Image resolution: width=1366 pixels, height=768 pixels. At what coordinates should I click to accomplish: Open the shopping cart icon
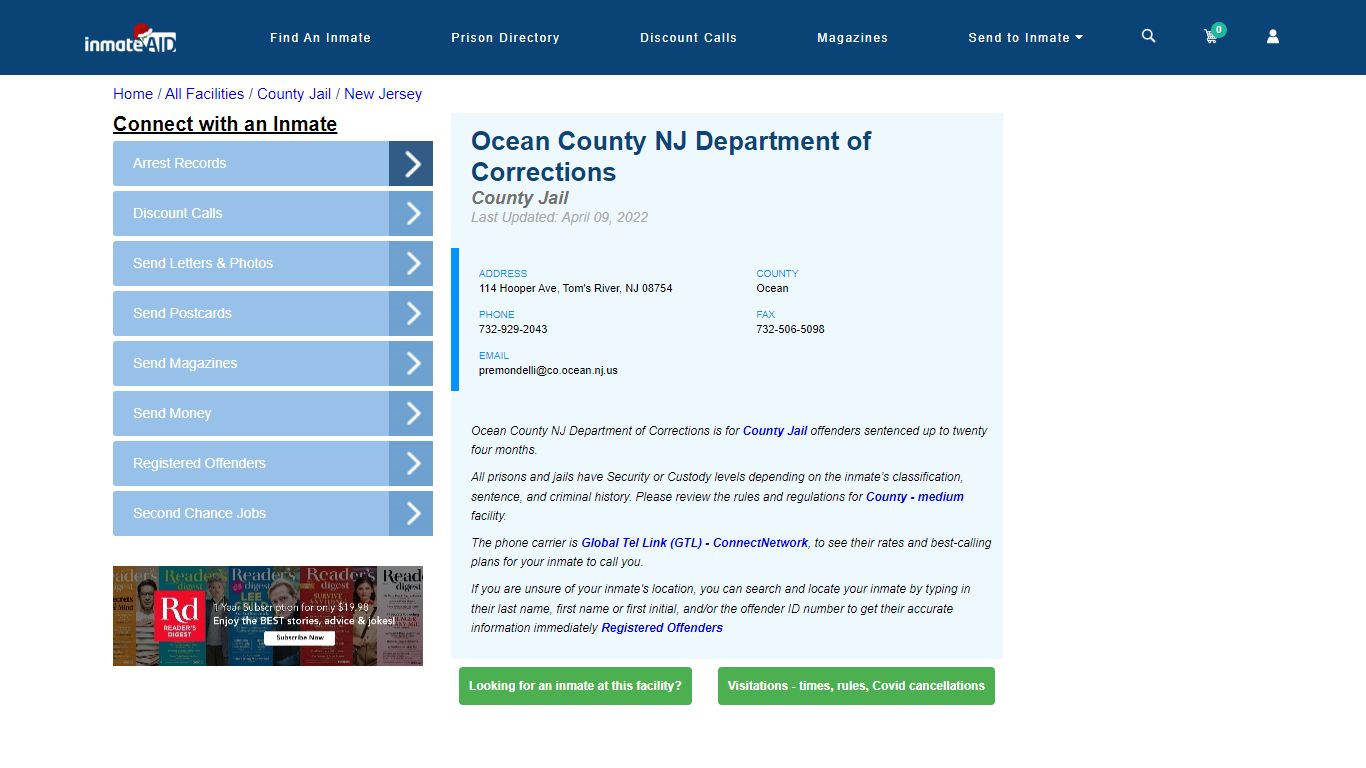[1212, 36]
